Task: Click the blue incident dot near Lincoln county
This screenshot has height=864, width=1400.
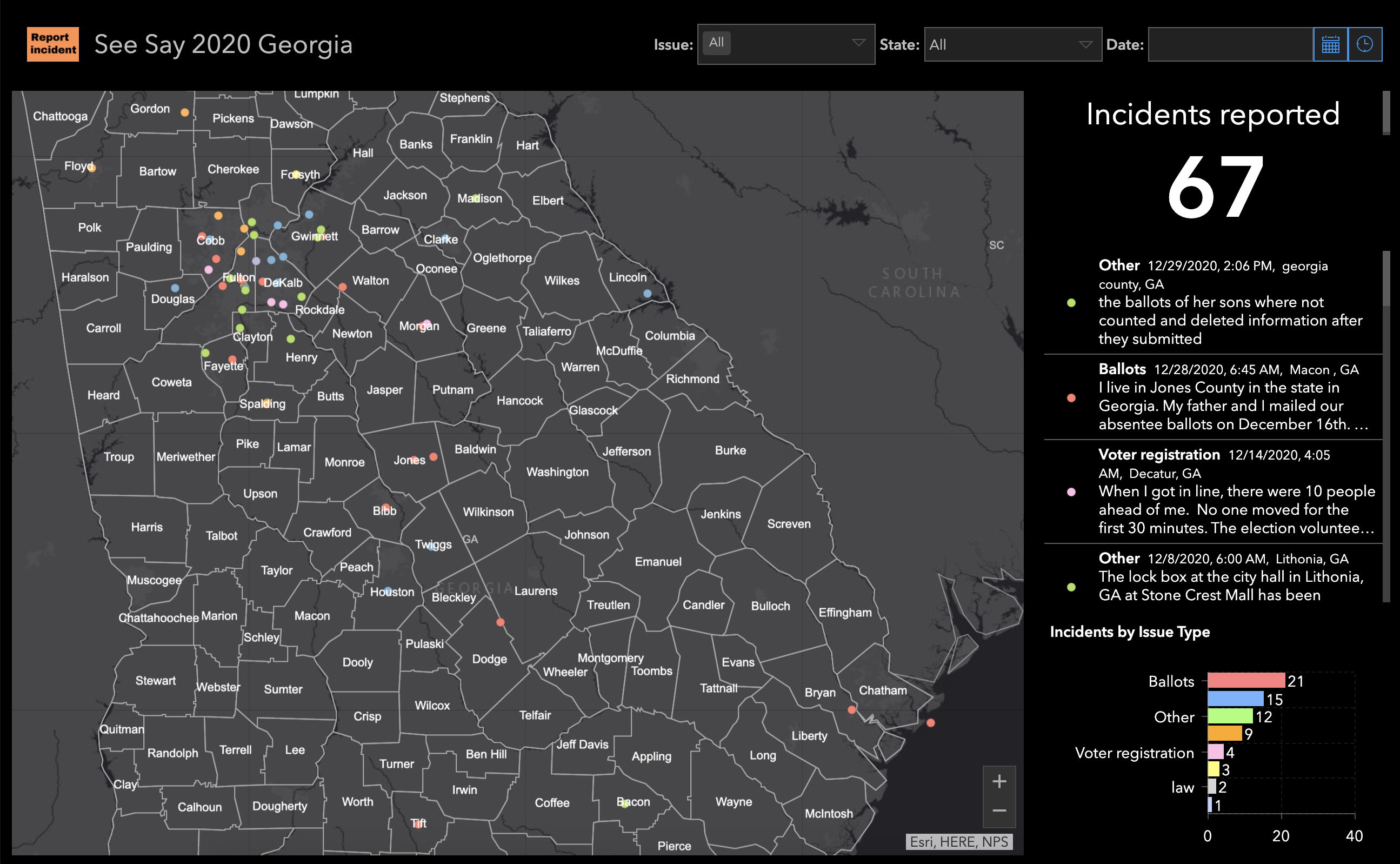Action: click(647, 293)
